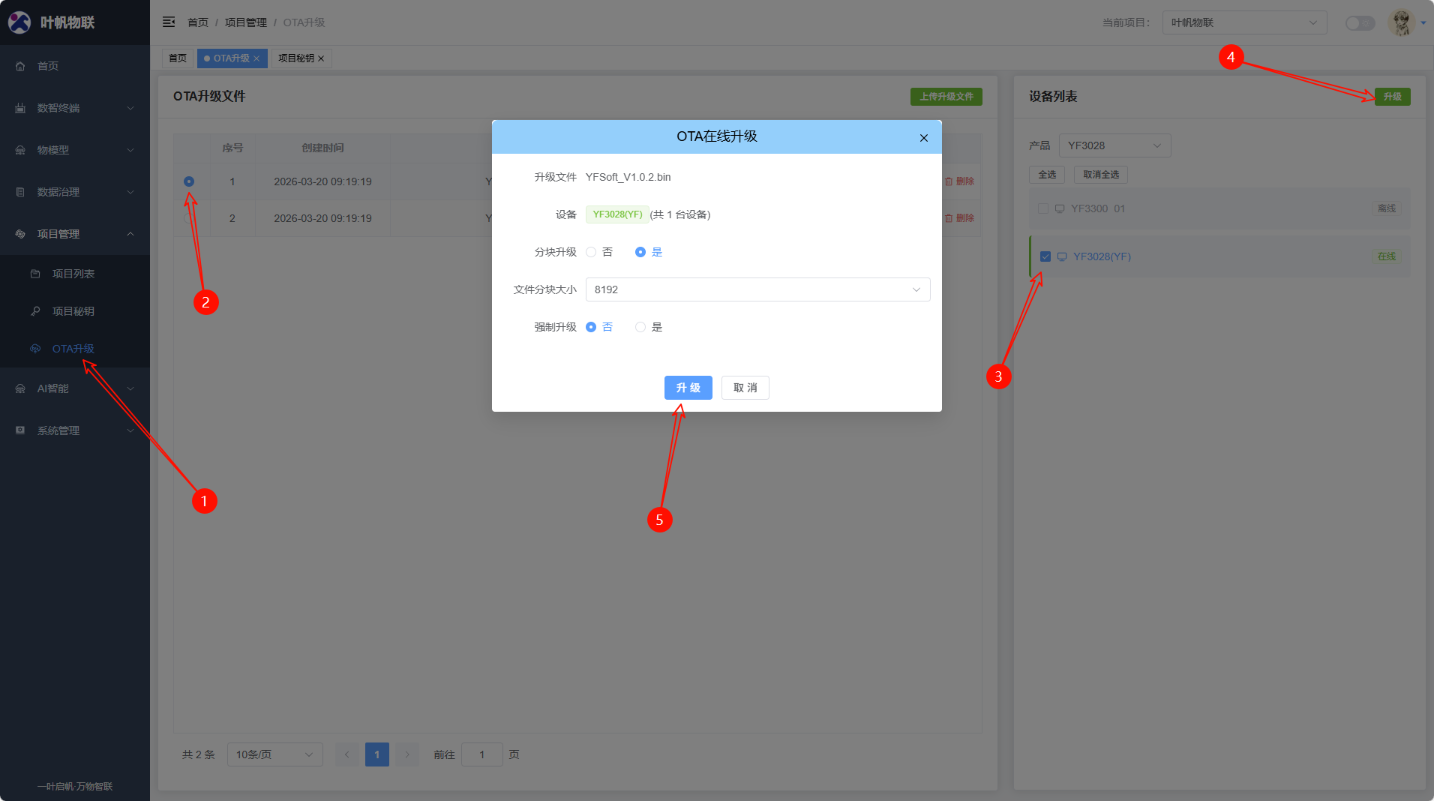Open the 当前项目 dropdown 叶帆物联
This screenshot has height=801, width=1434.
tap(1244, 23)
